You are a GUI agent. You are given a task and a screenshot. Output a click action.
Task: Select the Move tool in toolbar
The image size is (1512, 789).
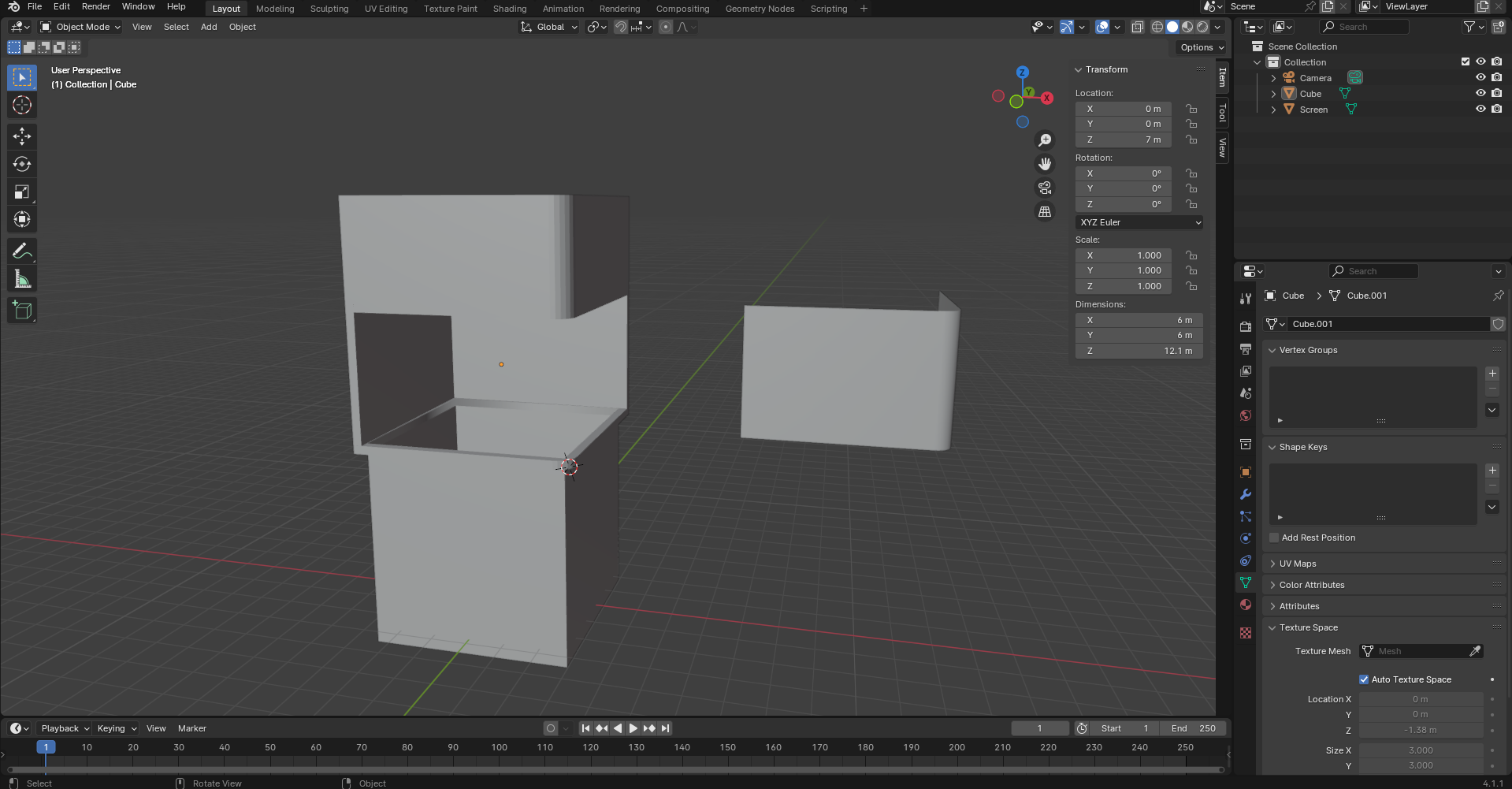click(22, 136)
